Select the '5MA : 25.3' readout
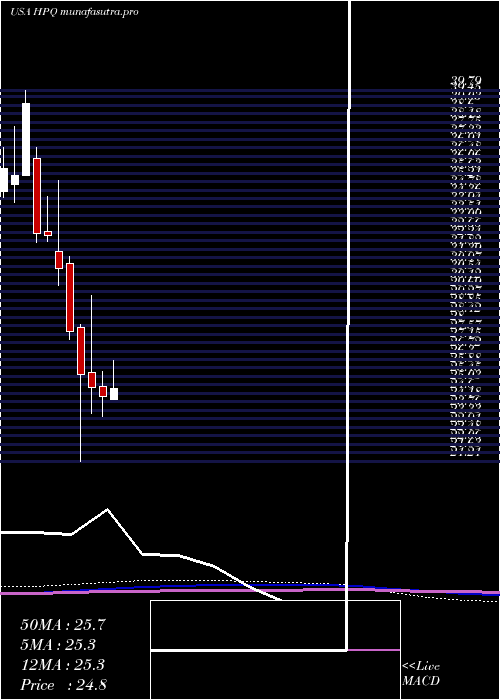The image size is (500, 700). (59, 645)
